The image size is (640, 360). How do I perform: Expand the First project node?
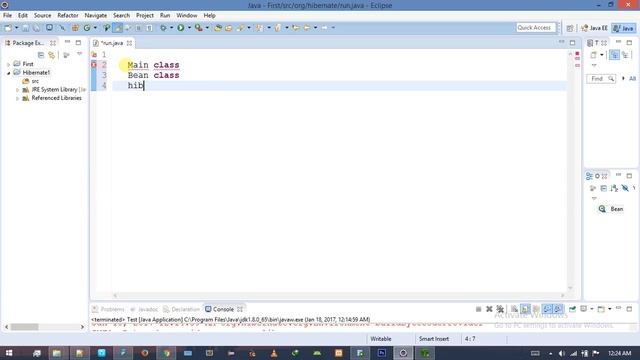[x=9, y=64]
